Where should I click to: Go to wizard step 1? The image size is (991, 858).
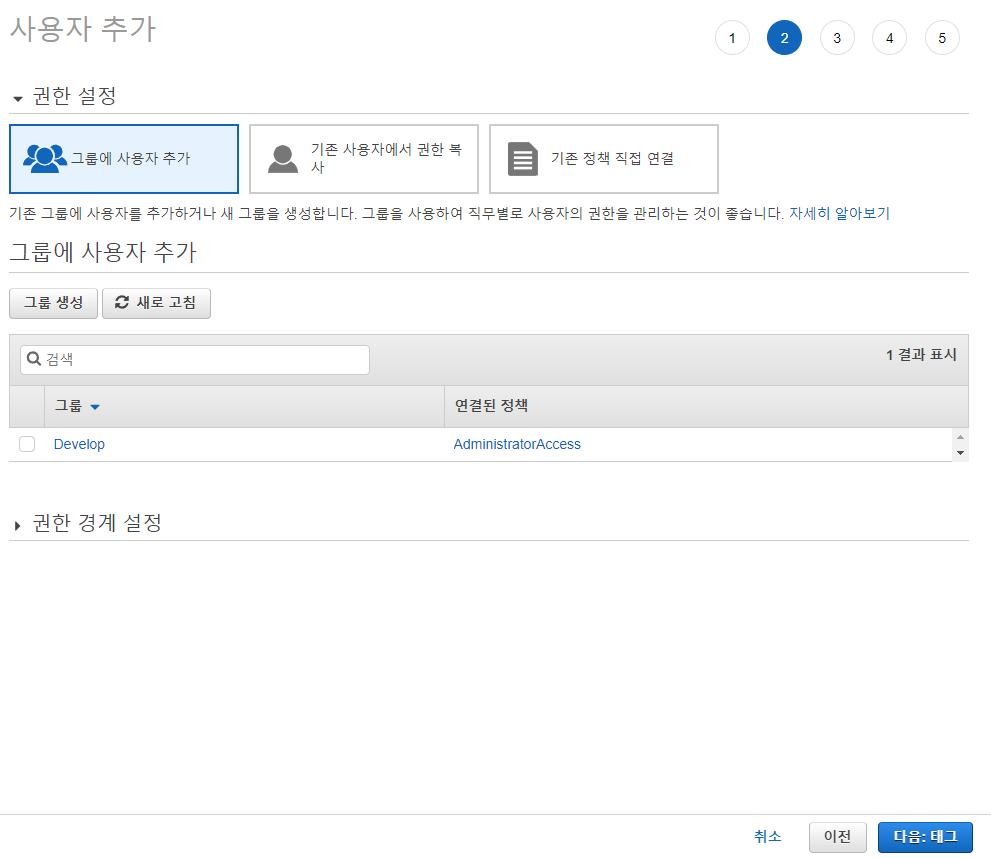point(733,38)
